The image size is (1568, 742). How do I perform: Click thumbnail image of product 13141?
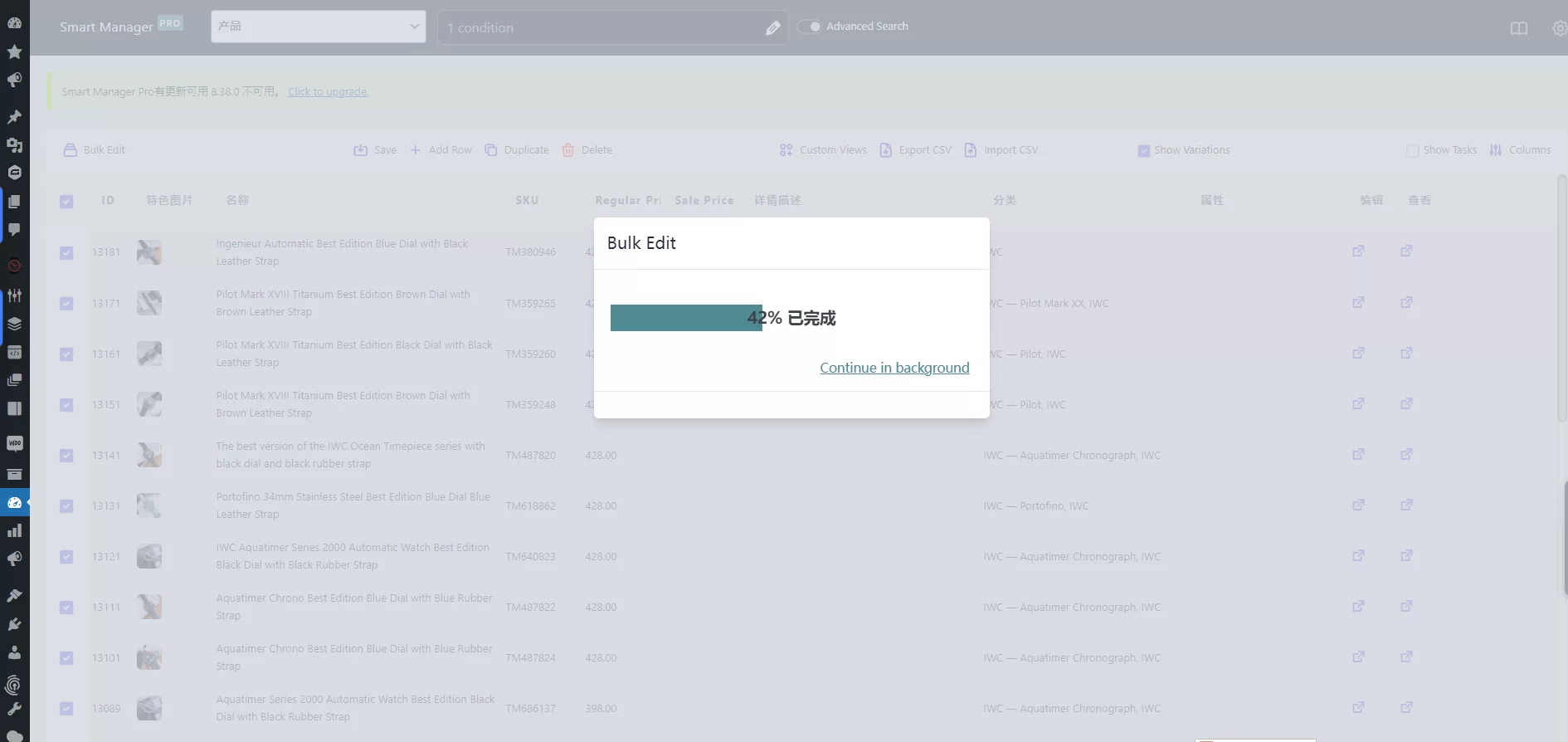click(x=149, y=455)
